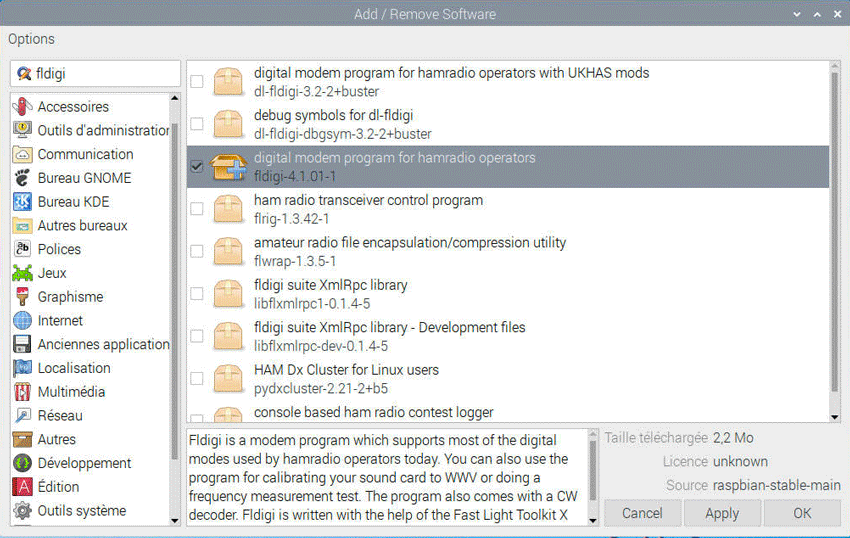Click the Localisation flag icon
Image resolution: width=850 pixels, height=538 pixels.
click(x=22, y=368)
